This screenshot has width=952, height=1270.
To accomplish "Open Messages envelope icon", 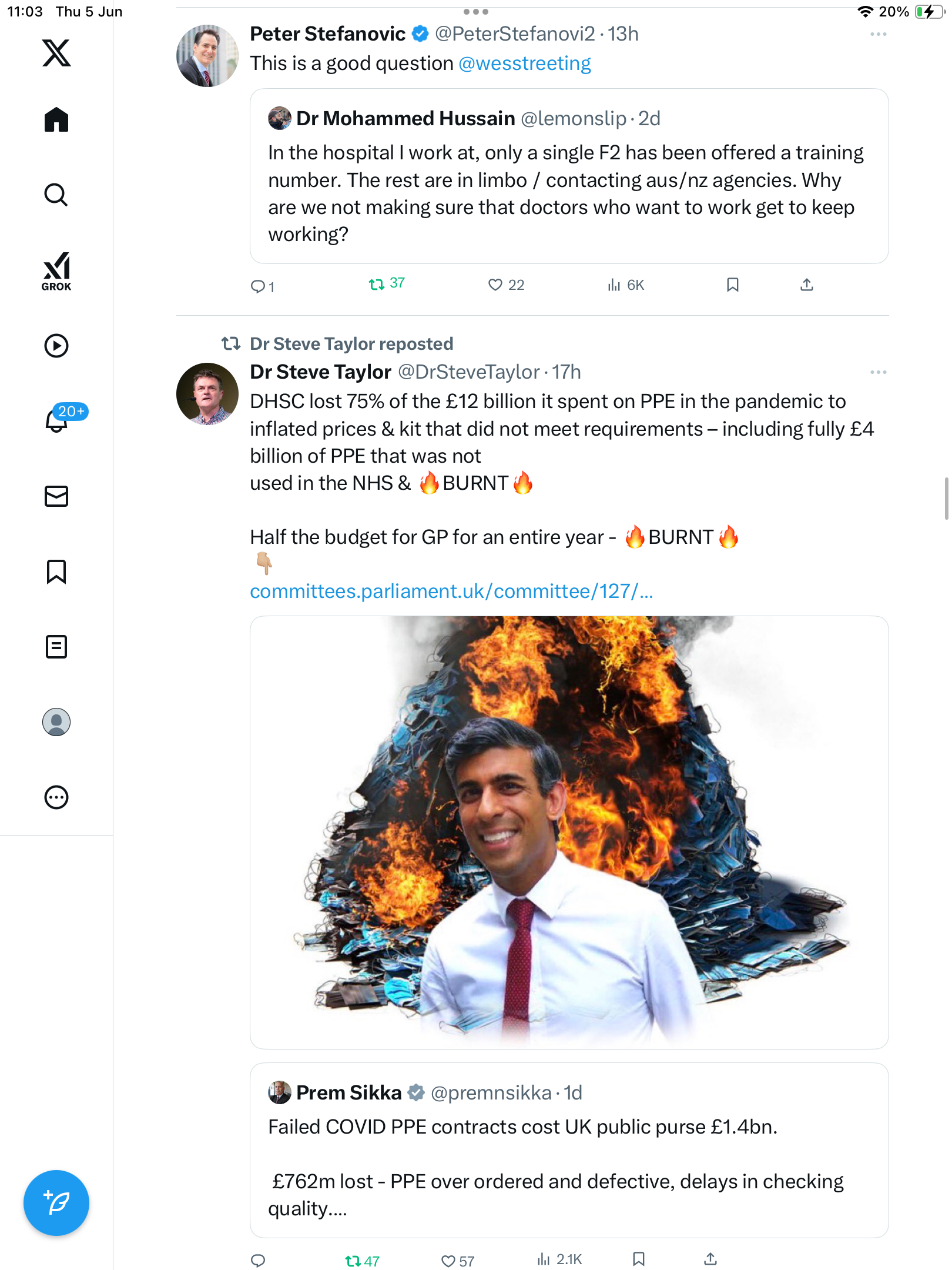I will click(56, 496).
